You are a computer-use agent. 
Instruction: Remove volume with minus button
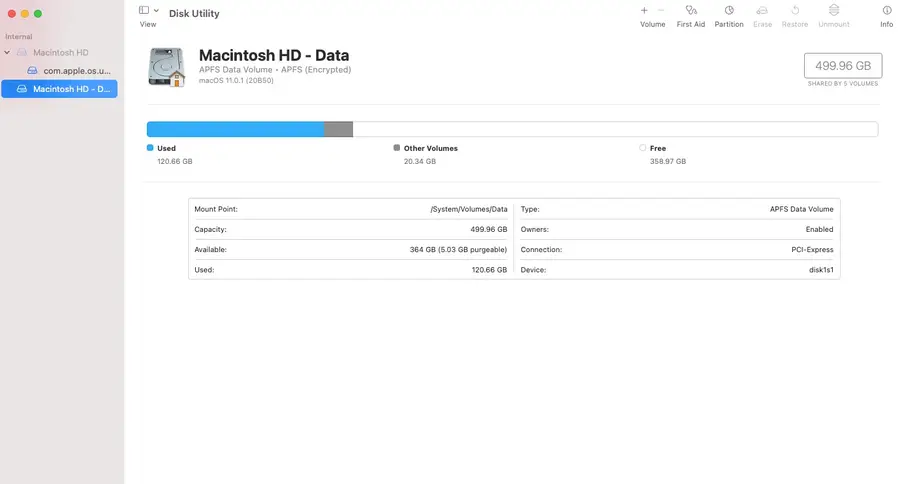point(661,10)
